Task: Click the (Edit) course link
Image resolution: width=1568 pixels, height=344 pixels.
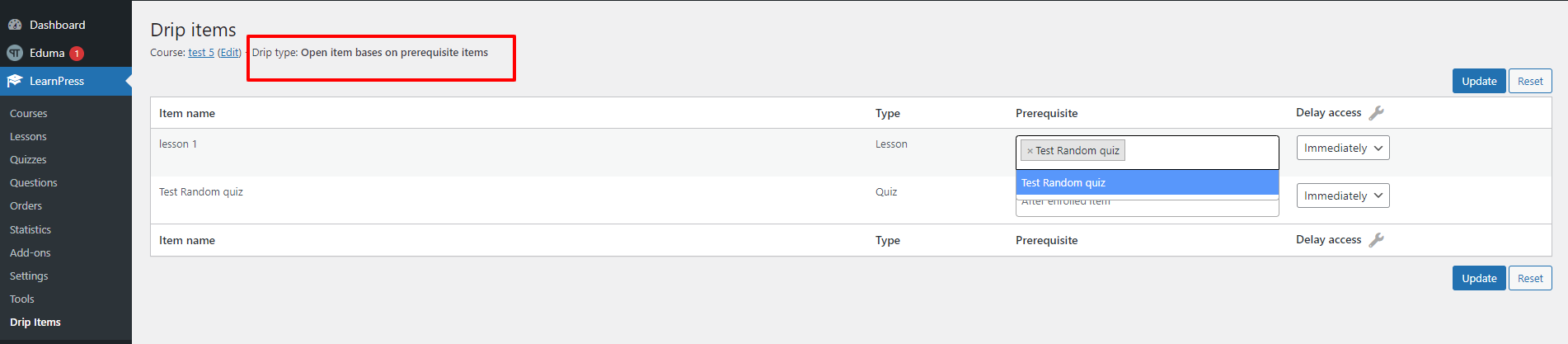Action: (229, 52)
